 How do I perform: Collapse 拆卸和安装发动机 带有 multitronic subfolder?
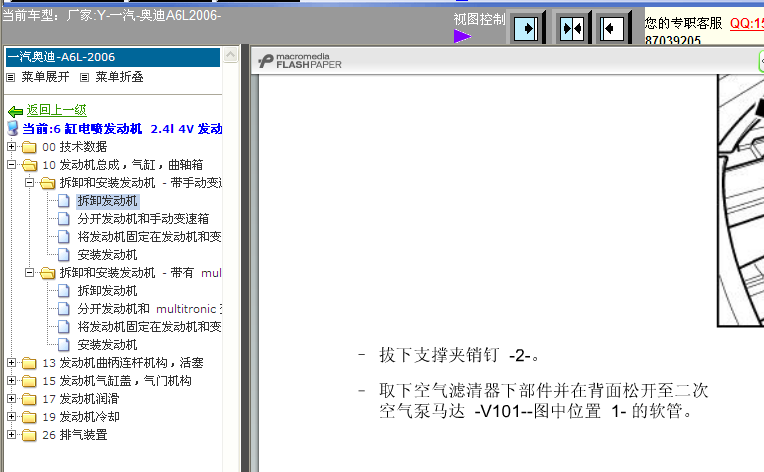click(29, 273)
